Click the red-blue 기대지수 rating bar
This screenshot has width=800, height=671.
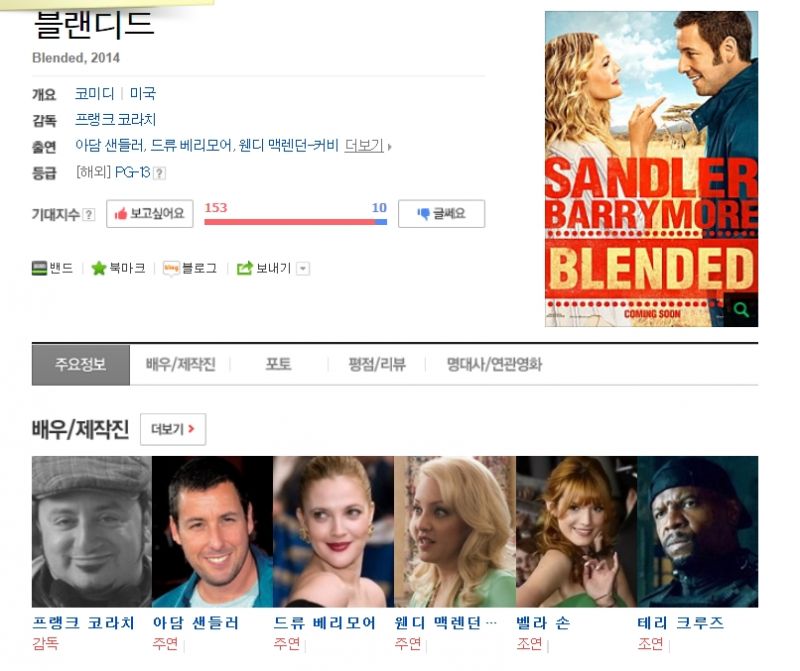coord(295,222)
